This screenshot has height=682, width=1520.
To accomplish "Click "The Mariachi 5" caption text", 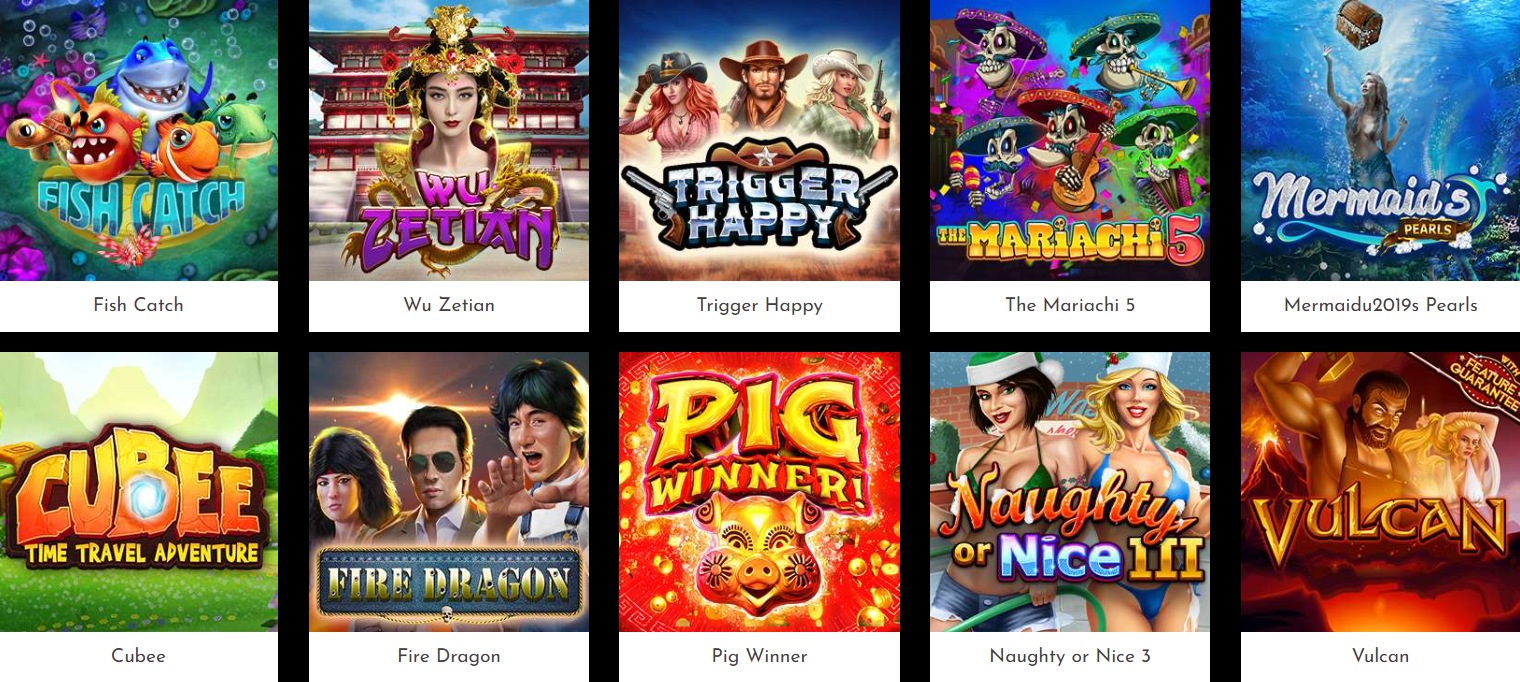I will point(1070,305).
